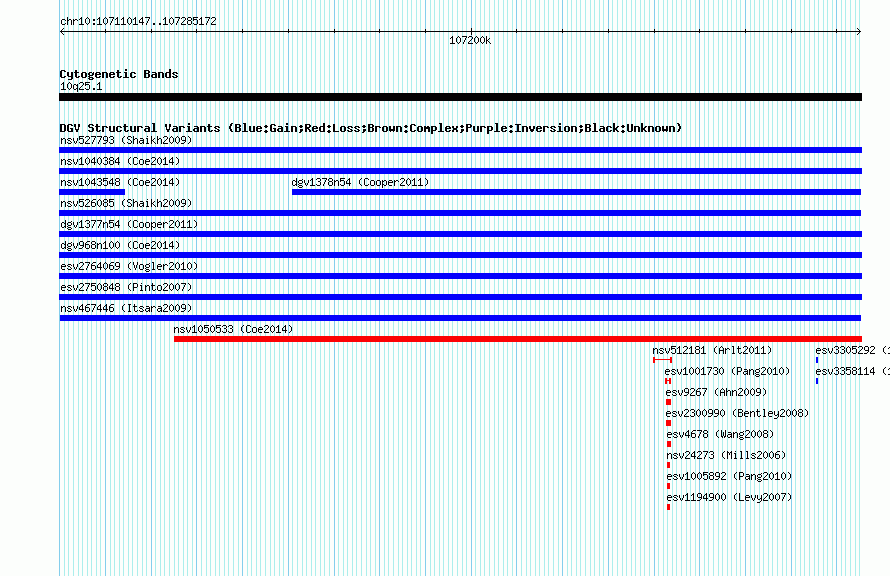Click the right arrow end of the ruler
890x576 pixels.
(x=859, y=31)
